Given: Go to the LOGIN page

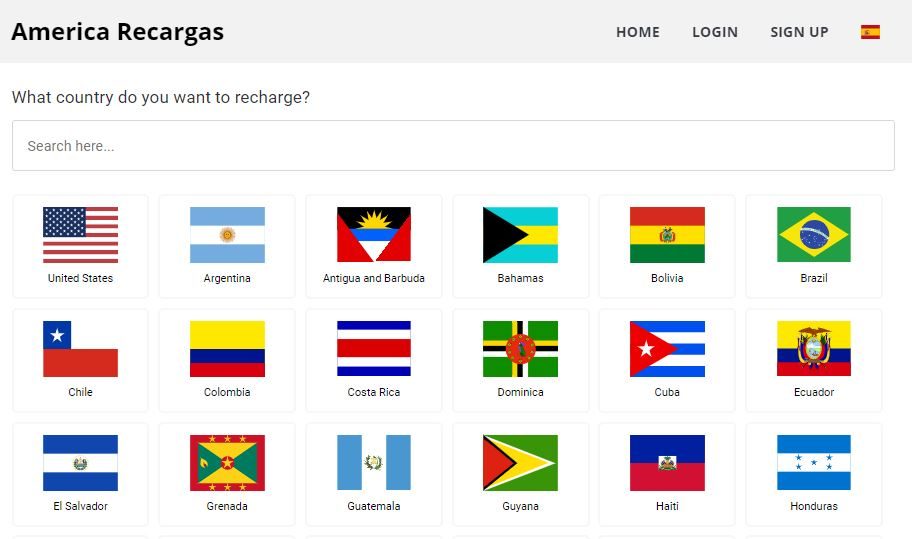Looking at the screenshot, I should [715, 32].
